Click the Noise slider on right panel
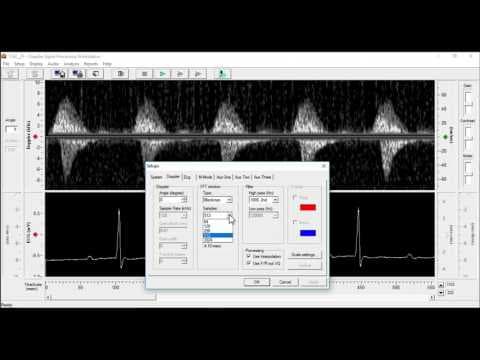The width and height of the screenshot is (480, 360). (468, 172)
